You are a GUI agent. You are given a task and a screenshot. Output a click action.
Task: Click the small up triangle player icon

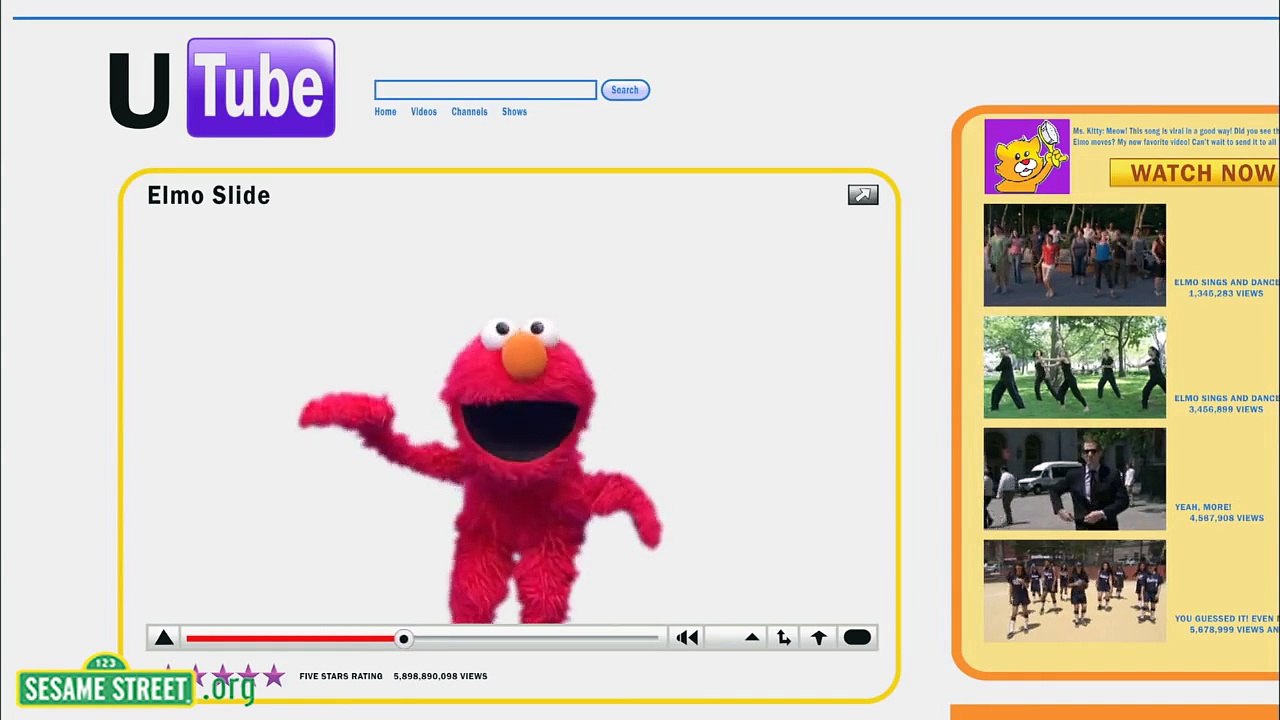[752, 637]
